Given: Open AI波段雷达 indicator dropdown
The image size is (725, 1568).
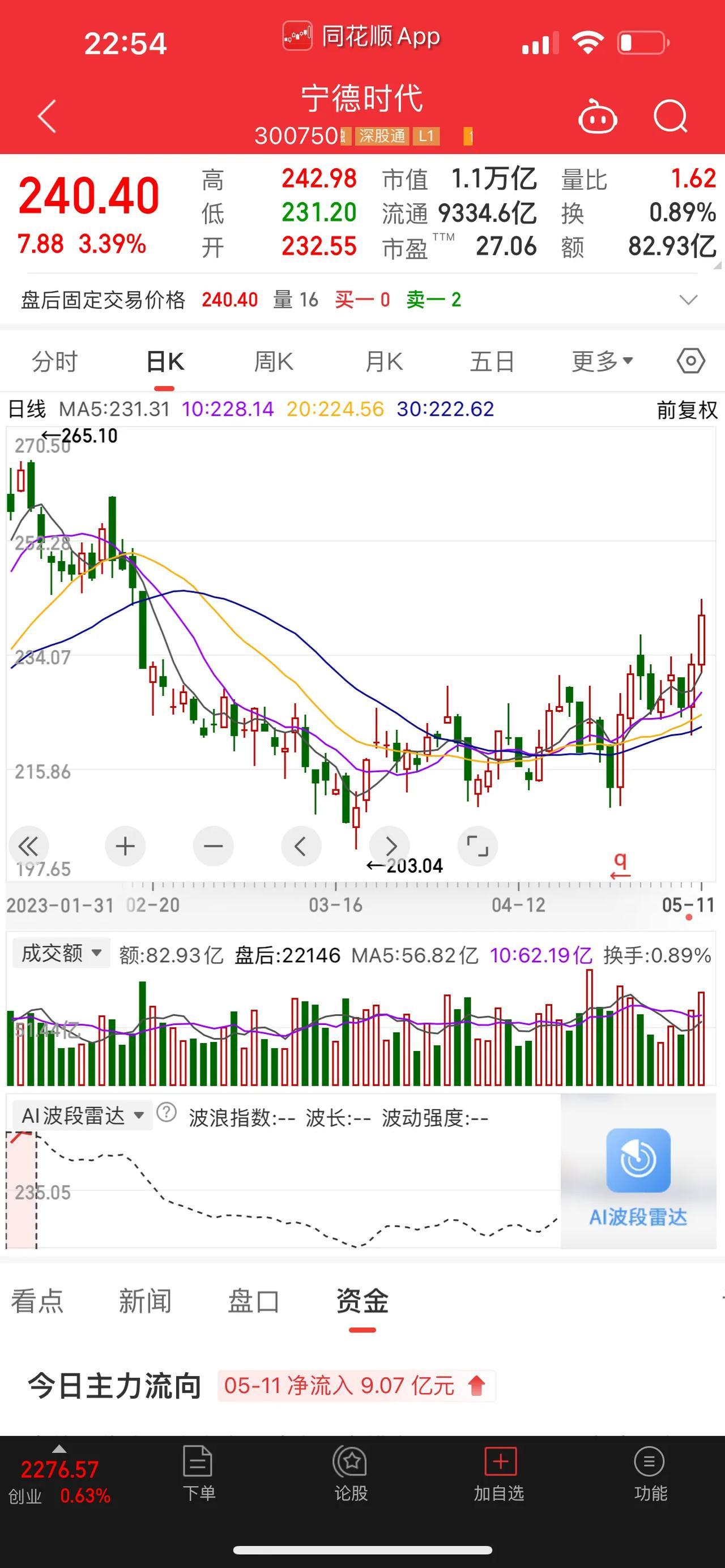Looking at the screenshot, I should [x=82, y=1115].
